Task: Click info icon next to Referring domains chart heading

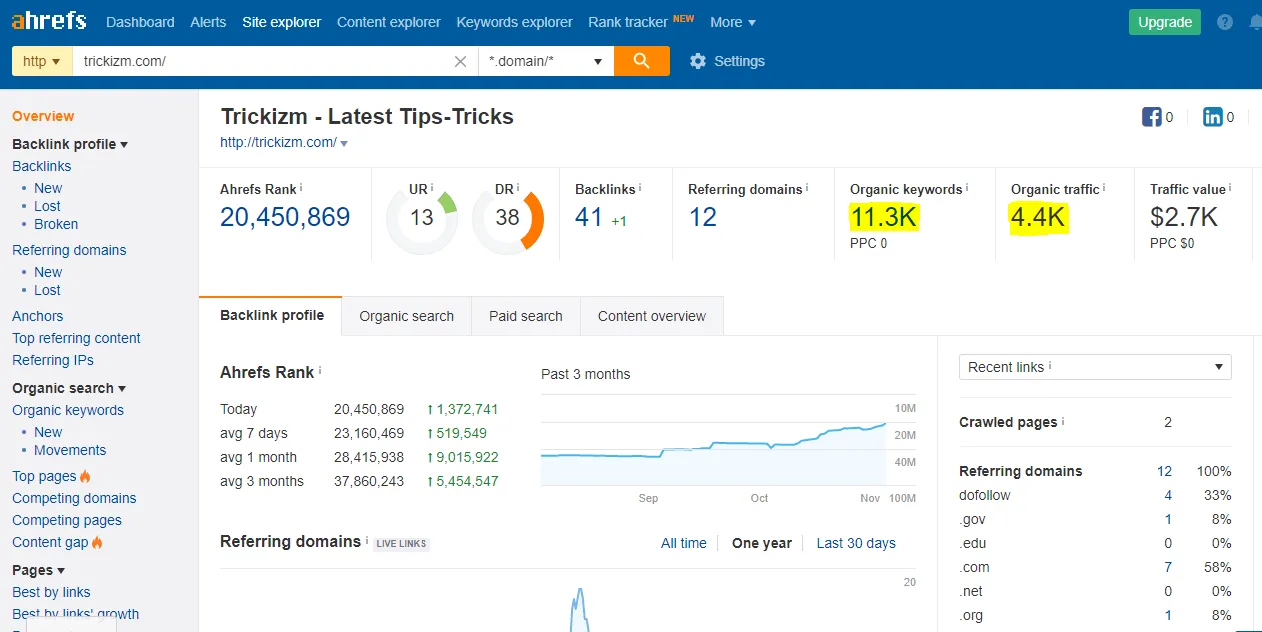Action: coord(367,540)
